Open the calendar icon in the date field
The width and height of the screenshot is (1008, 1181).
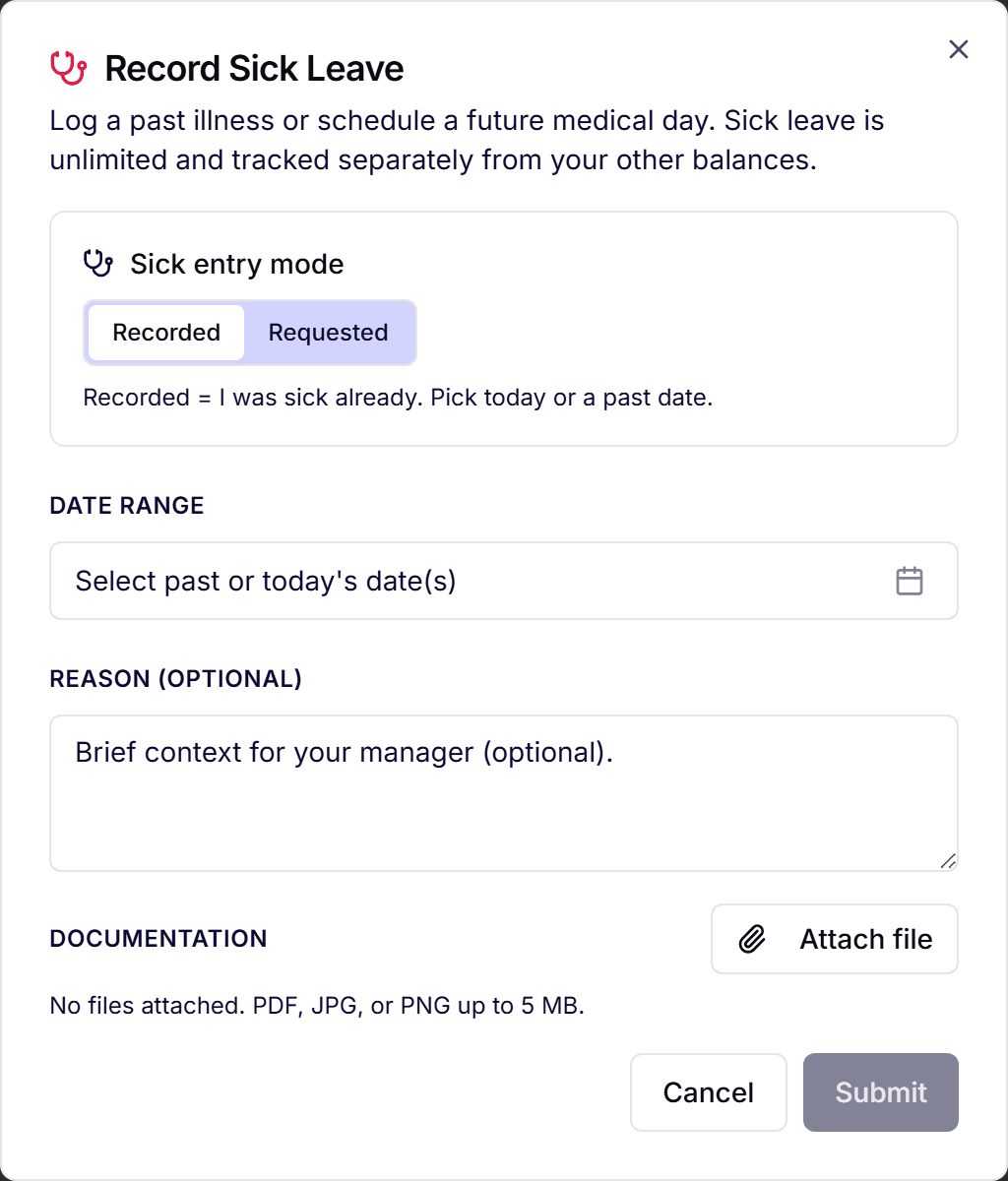coord(910,581)
